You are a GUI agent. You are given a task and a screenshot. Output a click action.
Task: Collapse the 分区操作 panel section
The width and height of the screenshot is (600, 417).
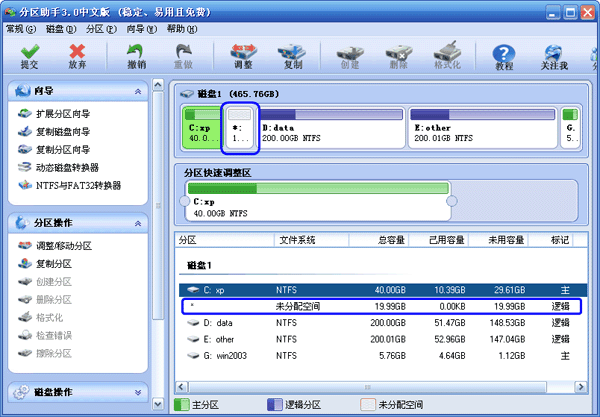point(136,222)
